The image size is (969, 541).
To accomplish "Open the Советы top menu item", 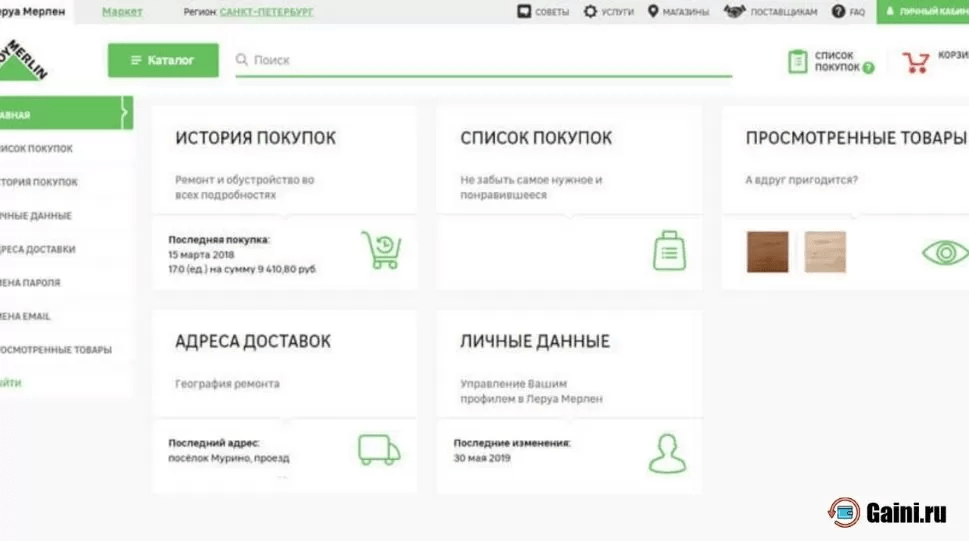I will pos(543,12).
